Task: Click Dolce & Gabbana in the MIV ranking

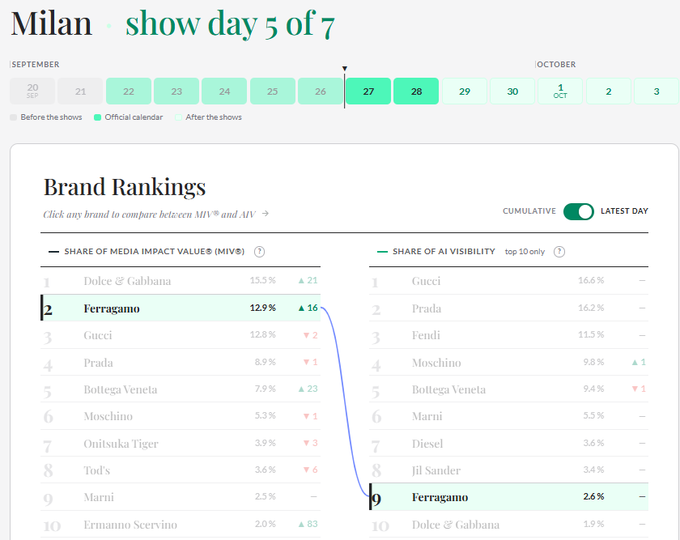Action: pos(180,281)
